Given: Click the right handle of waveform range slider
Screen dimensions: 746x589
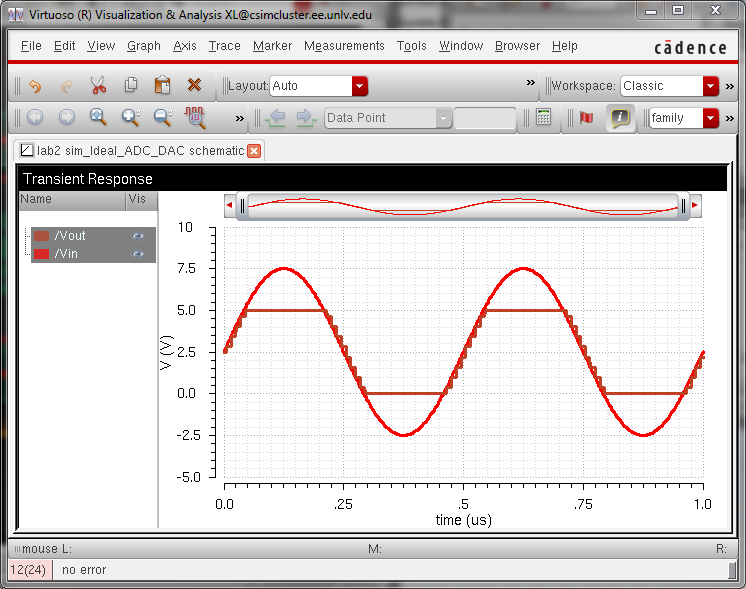Looking at the screenshot, I should pos(684,206).
